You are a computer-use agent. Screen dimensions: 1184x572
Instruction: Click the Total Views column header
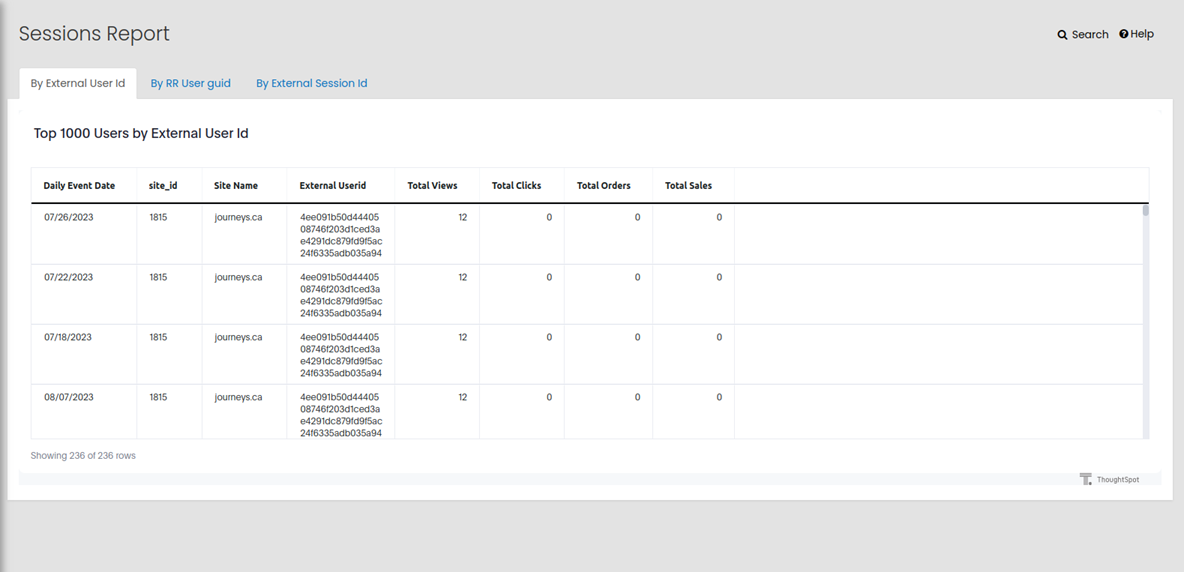point(432,186)
